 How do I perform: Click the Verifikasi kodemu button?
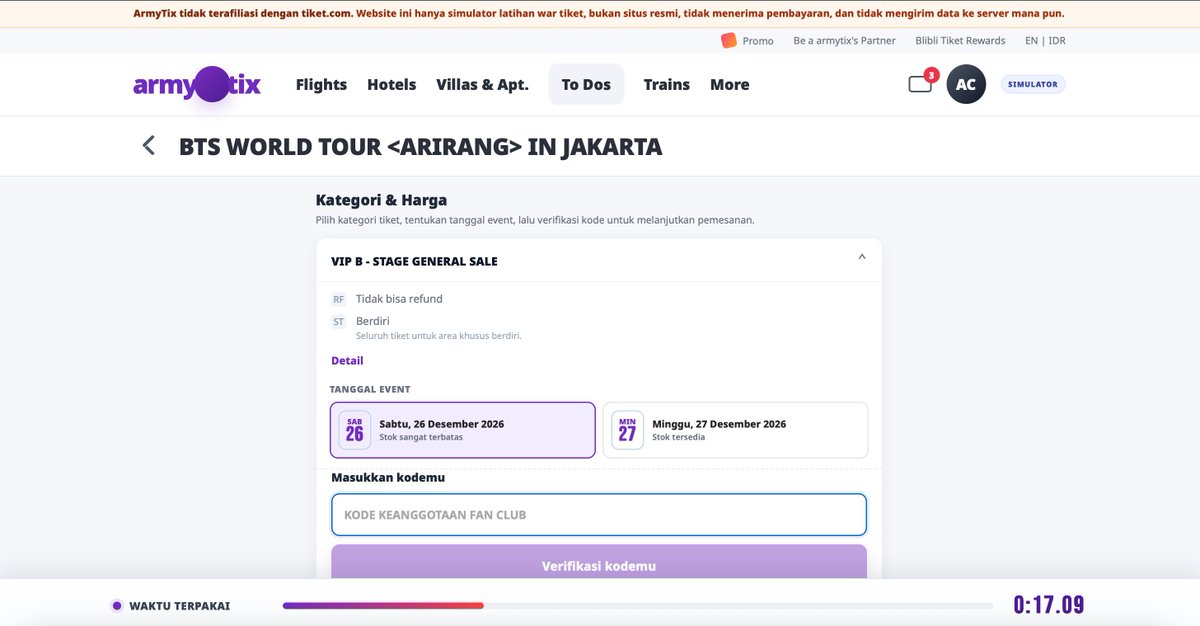pos(599,562)
